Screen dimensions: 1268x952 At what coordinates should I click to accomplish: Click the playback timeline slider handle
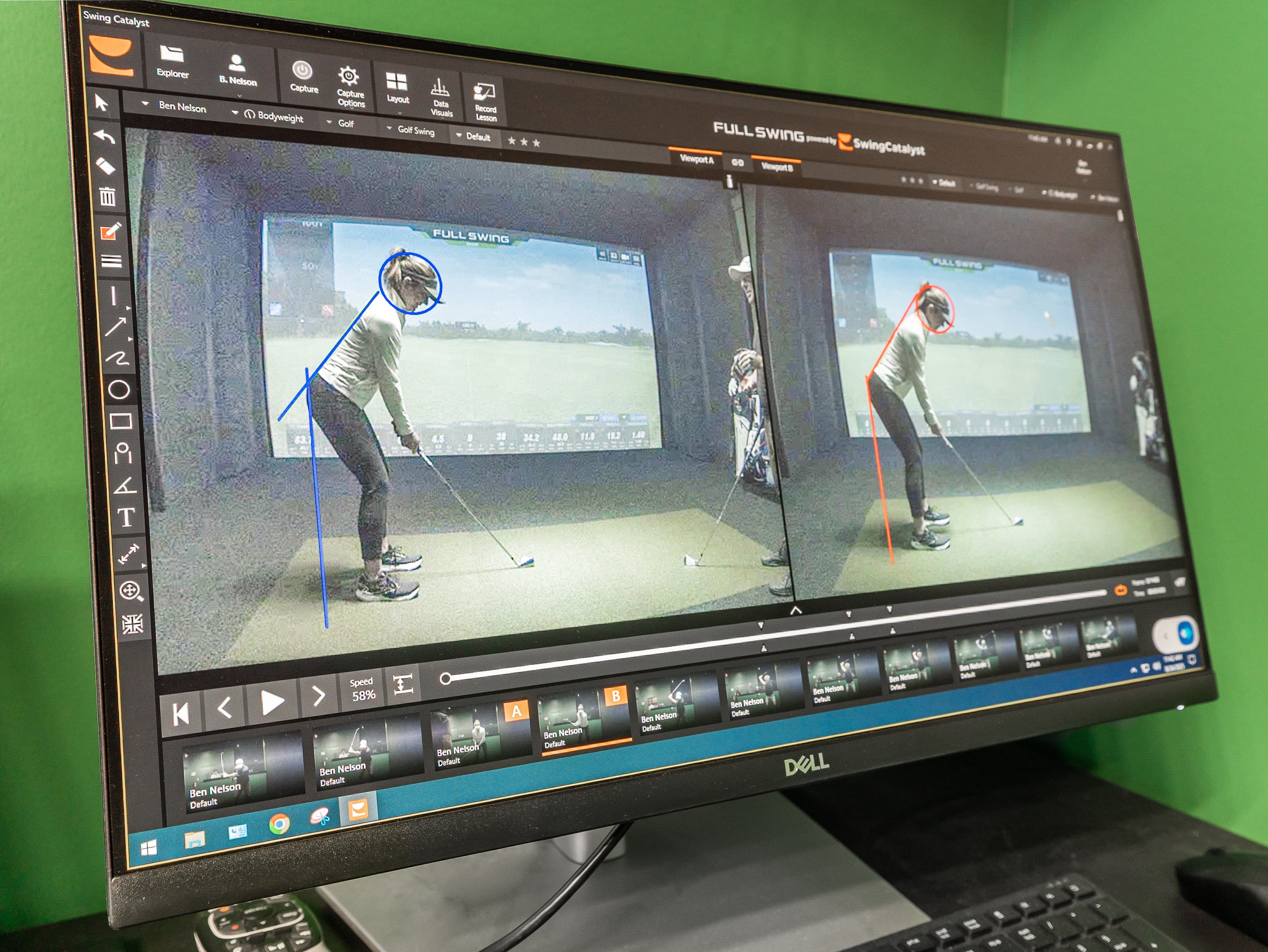coord(445,679)
